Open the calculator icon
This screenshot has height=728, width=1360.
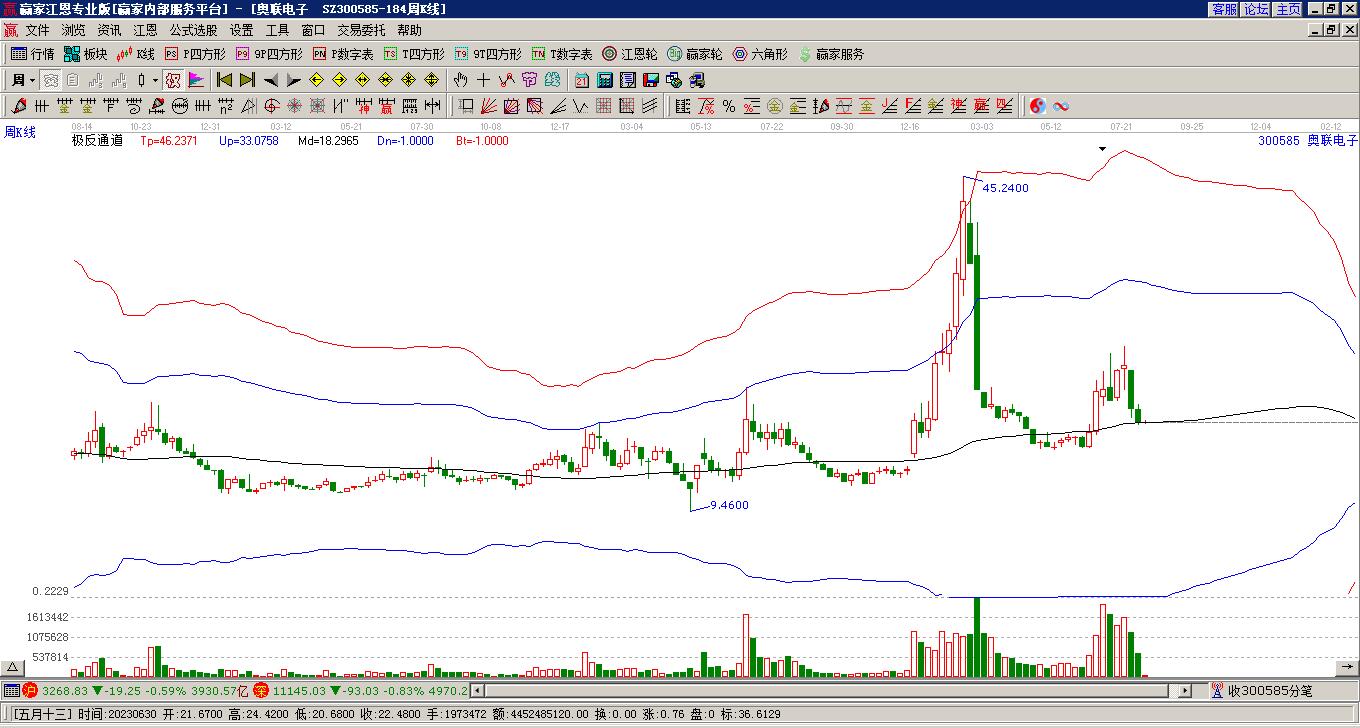pos(604,80)
